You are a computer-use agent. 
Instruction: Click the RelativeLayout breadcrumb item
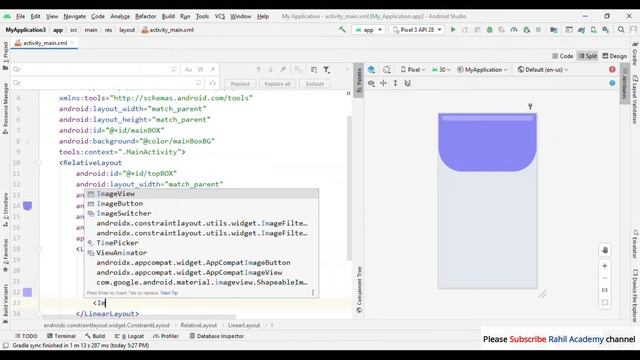click(x=199, y=325)
